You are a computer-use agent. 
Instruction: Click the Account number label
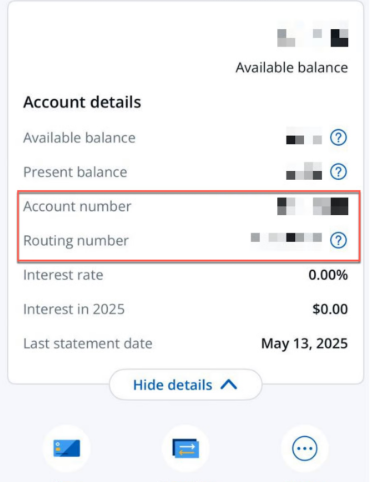(x=77, y=206)
